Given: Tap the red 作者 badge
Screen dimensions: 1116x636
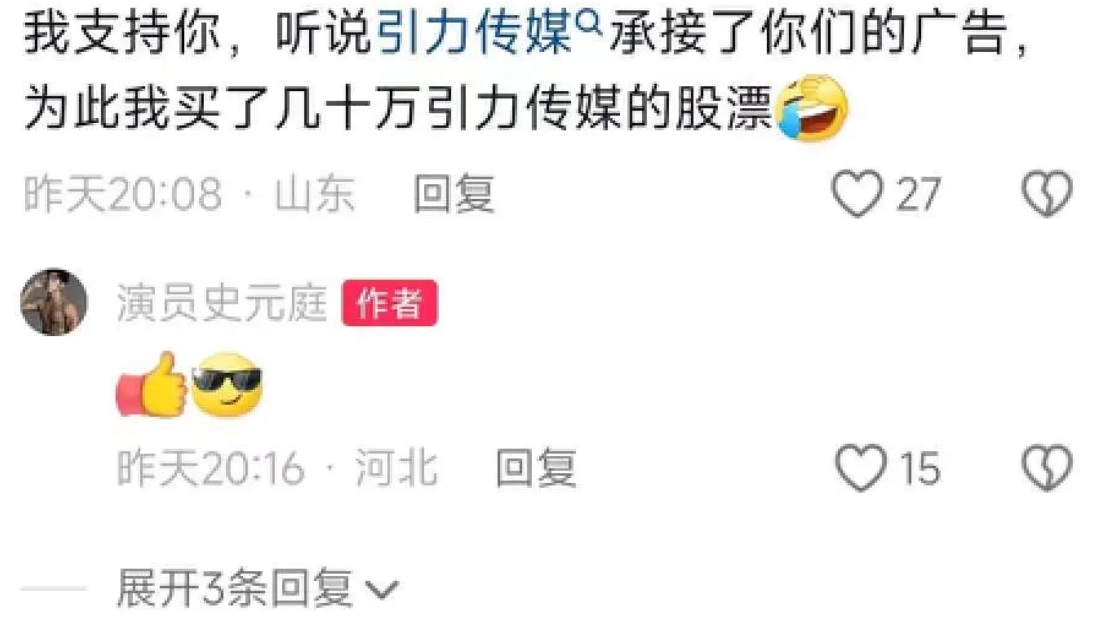Looking at the screenshot, I should point(389,304).
